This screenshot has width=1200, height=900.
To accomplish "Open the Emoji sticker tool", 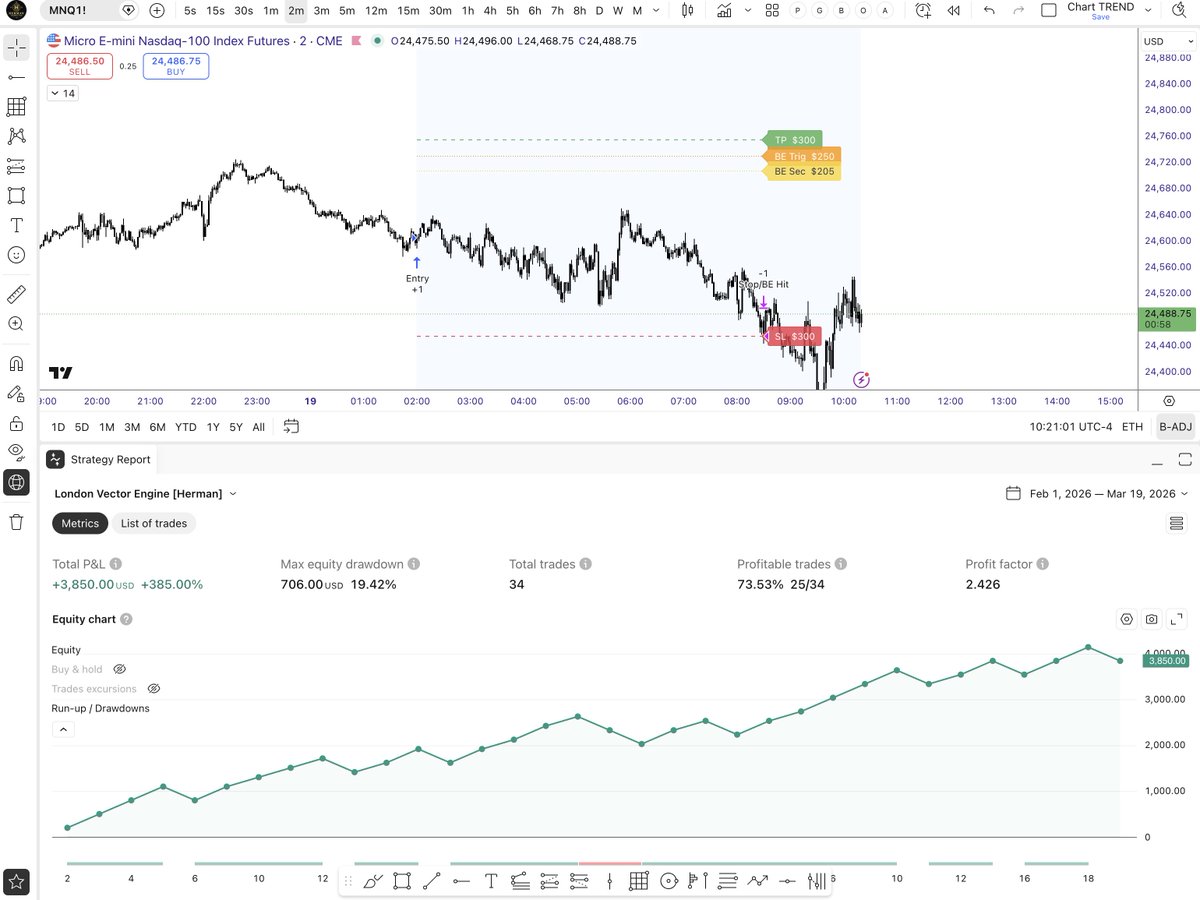I will click(x=16, y=255).
